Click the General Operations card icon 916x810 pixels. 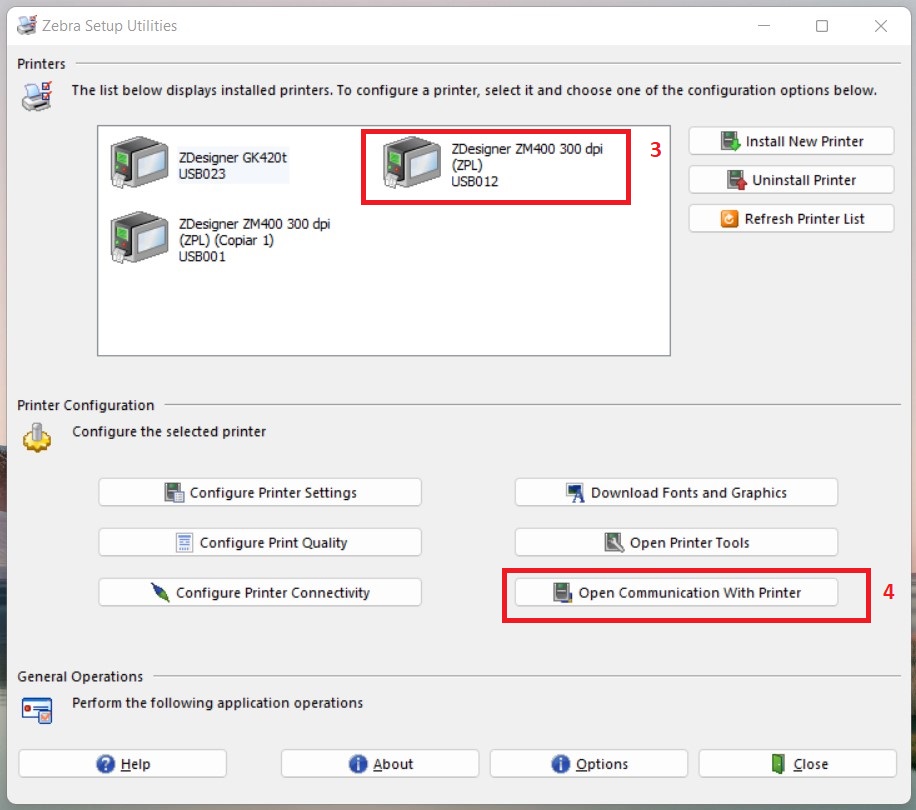tap(37, 710)
